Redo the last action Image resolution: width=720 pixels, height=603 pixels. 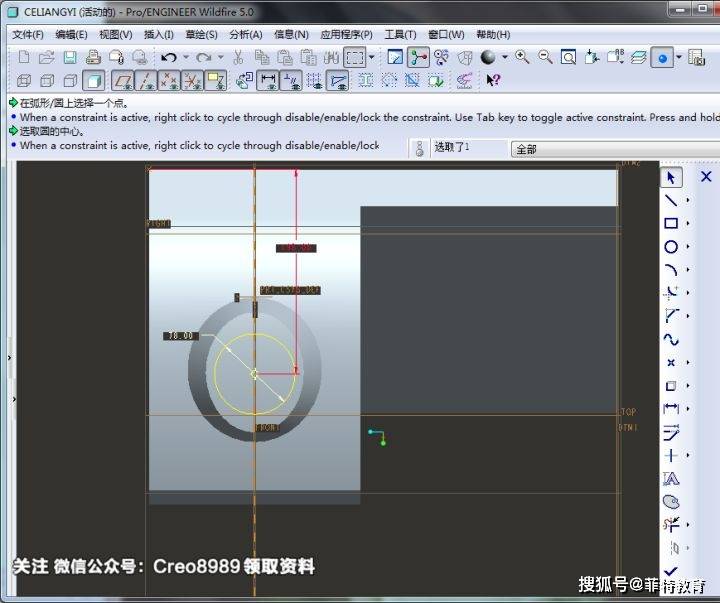coord(203,57)
